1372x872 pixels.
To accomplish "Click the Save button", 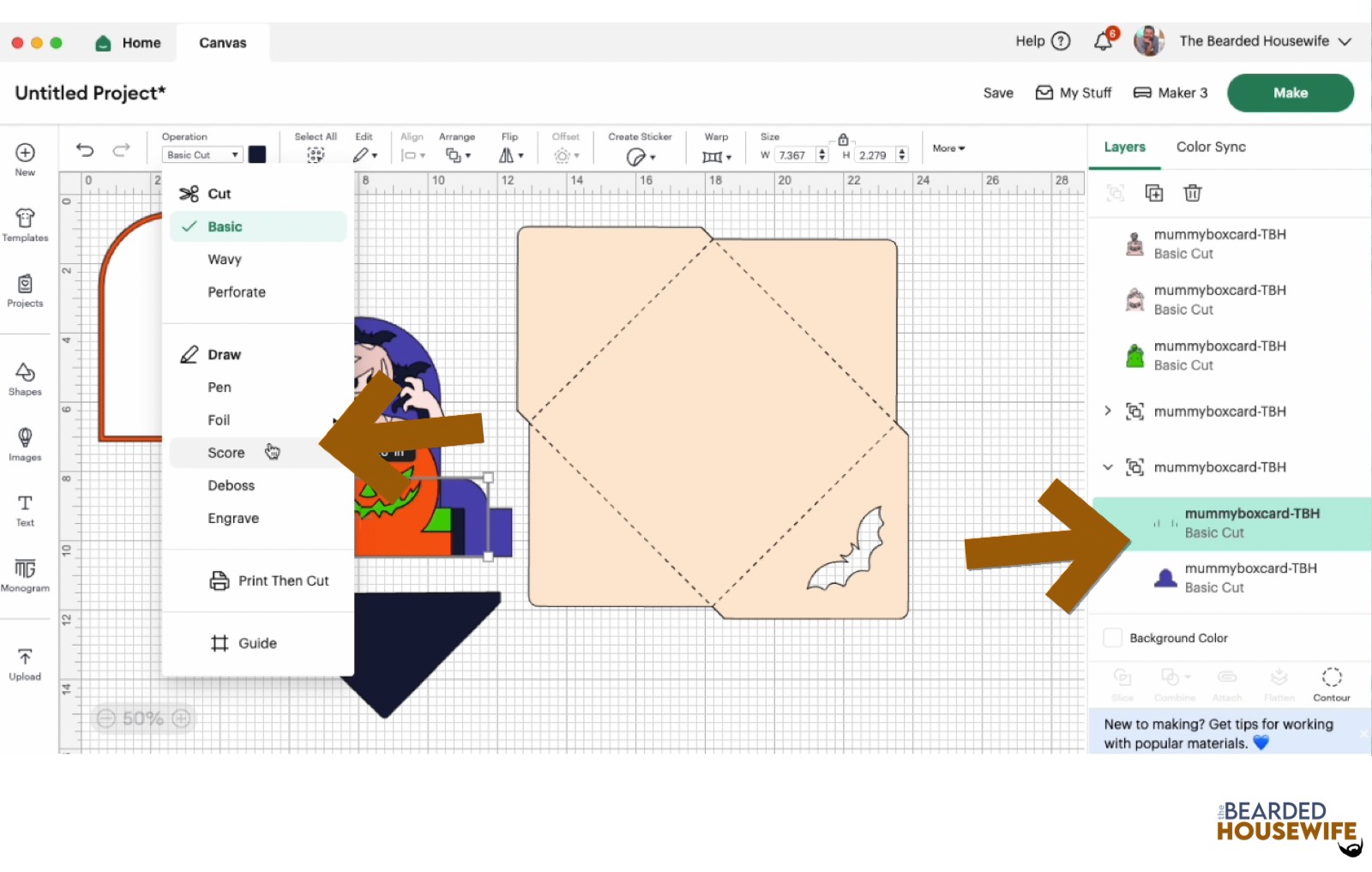I will [998, 93].
